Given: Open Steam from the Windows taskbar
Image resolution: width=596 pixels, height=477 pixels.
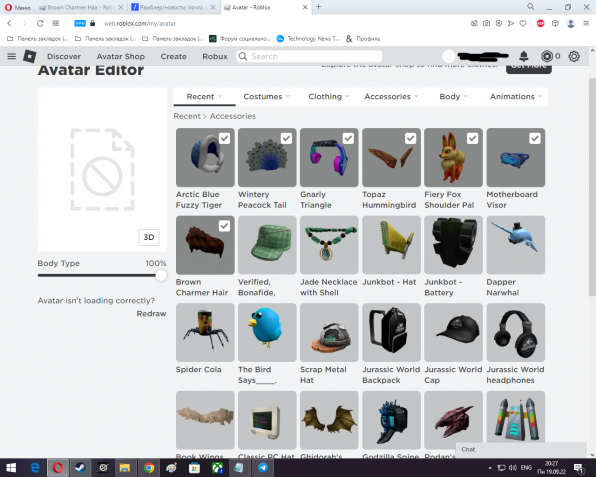Looking at the screenshot, I should point(80,467).
